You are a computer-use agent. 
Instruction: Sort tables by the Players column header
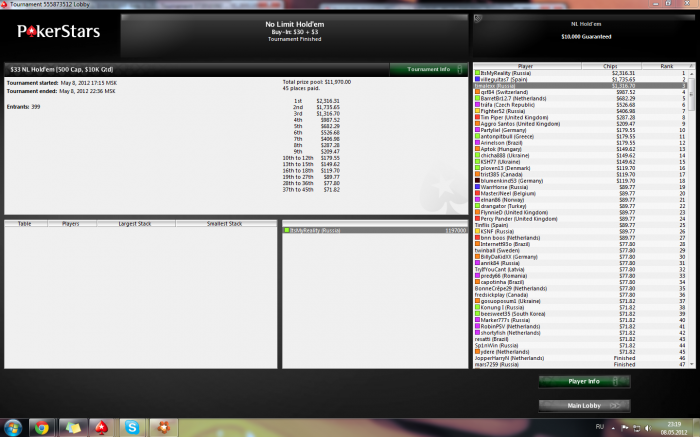click(x=71, y=223)
